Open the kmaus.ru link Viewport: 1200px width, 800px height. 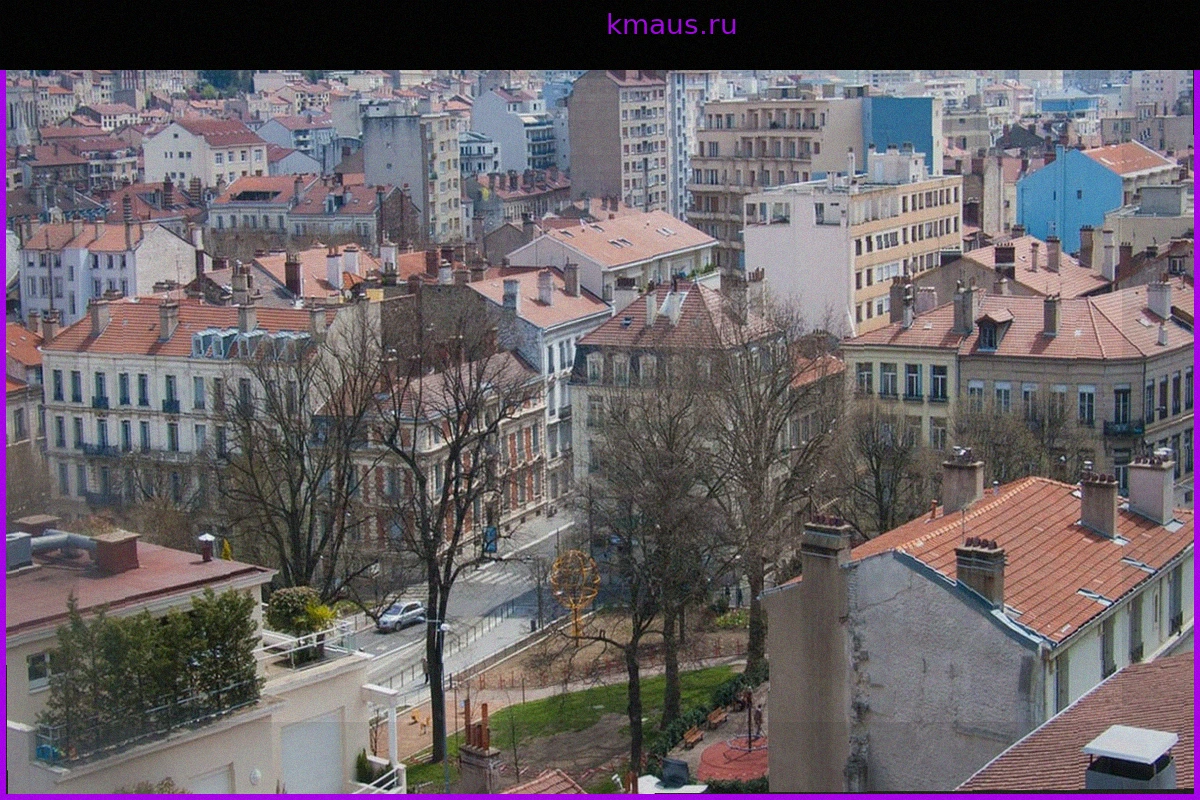[671, 25]
